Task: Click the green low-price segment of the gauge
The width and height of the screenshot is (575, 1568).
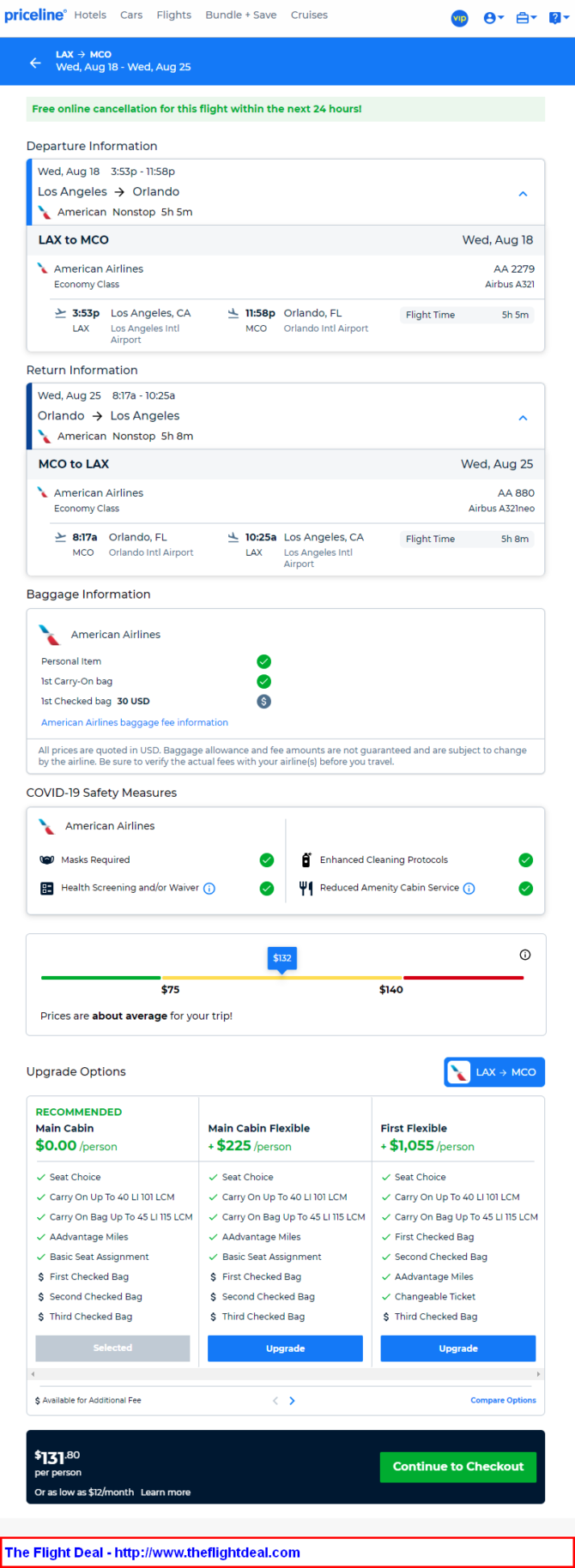Action: [x=100, y=978]
